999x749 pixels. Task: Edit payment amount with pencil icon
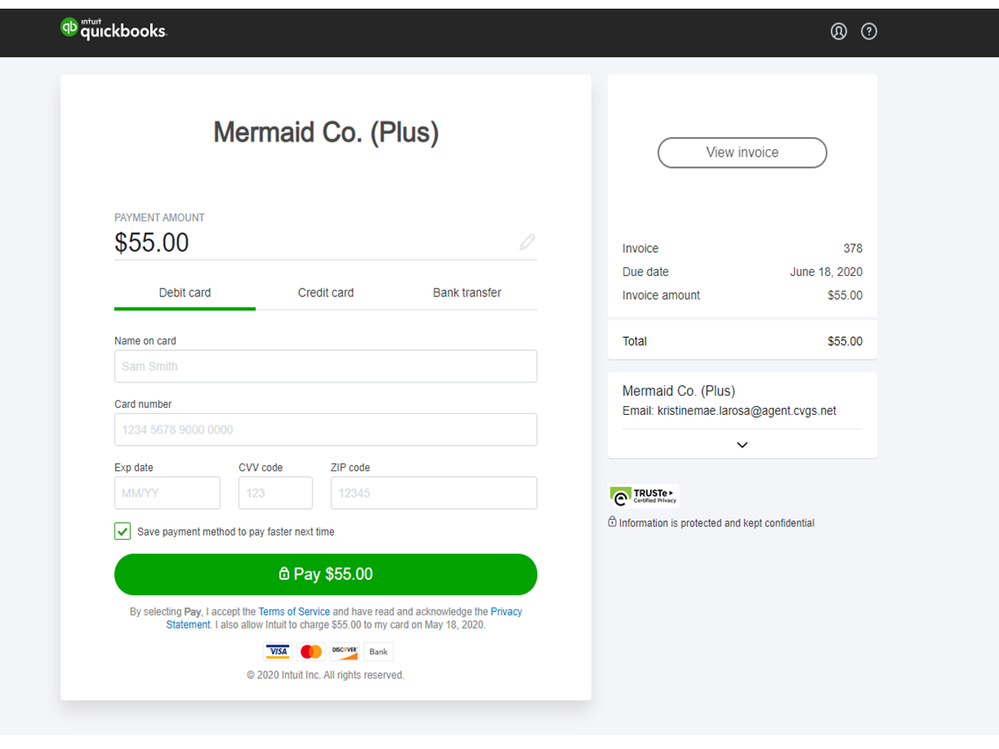[x=527, y=242]
